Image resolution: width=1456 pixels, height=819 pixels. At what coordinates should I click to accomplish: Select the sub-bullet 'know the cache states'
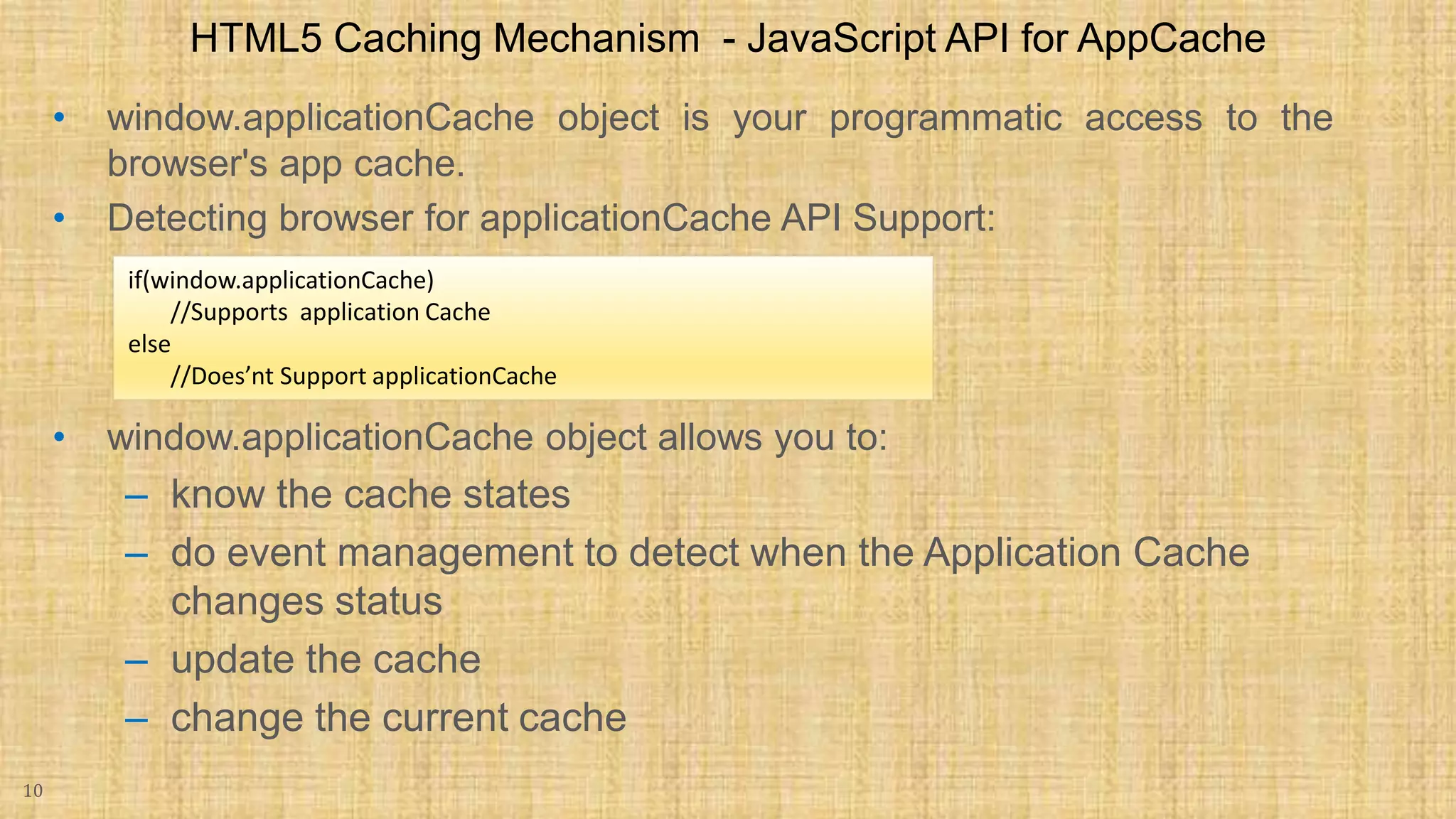click(x=370, y=494)
